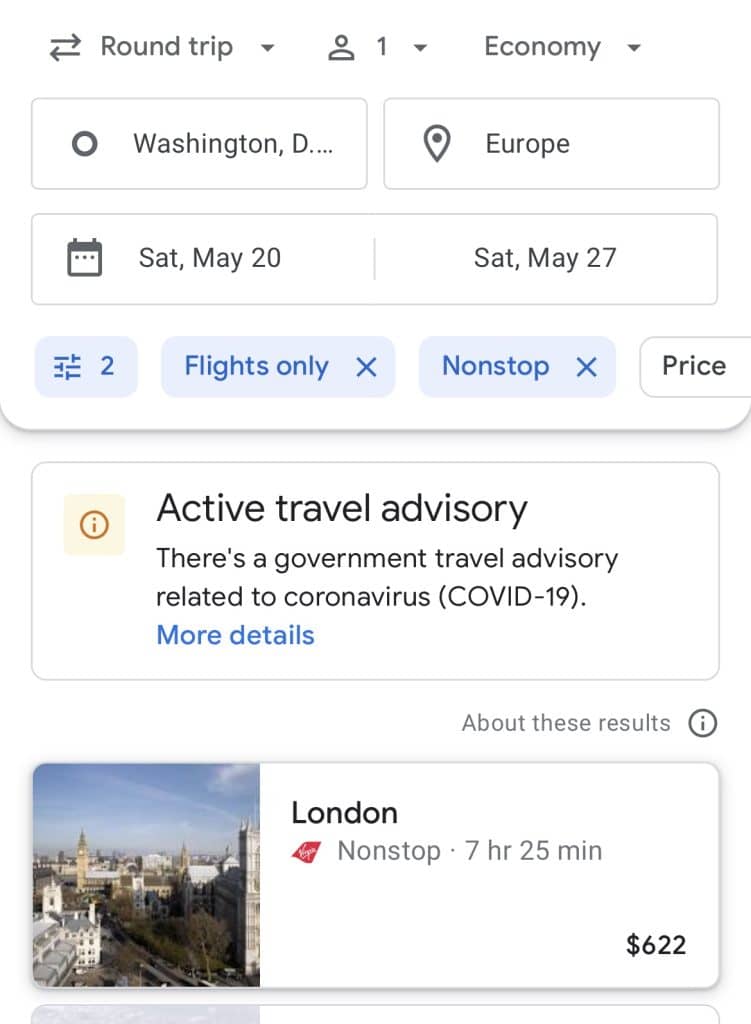
Task: Click the About these results info icon
Action: coord(703,723)
